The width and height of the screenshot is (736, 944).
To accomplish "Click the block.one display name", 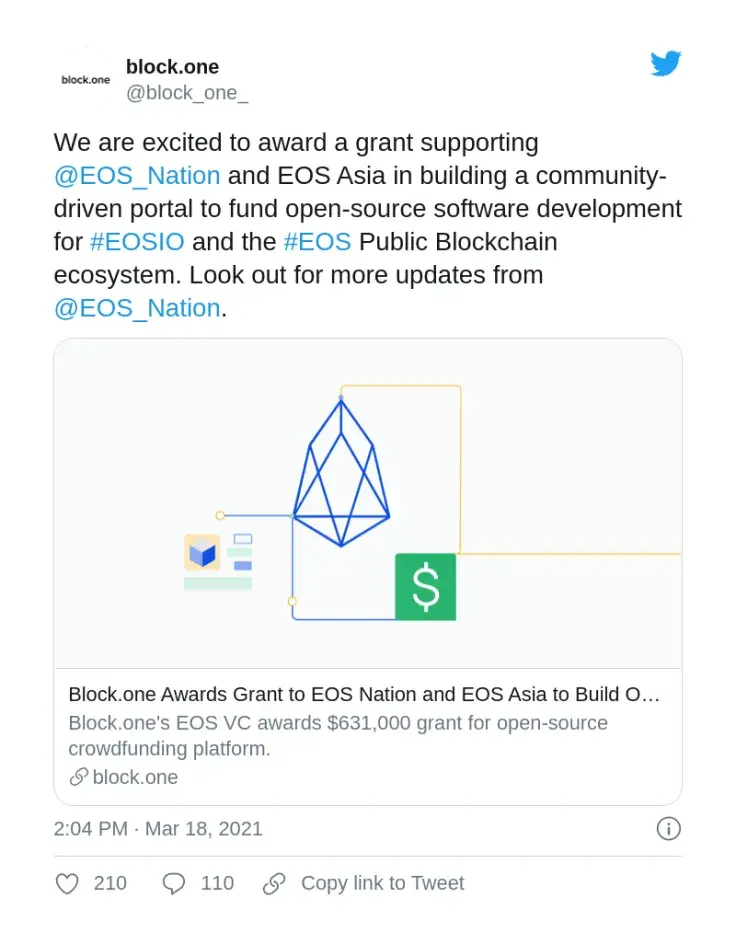I will tap(172, 67).
